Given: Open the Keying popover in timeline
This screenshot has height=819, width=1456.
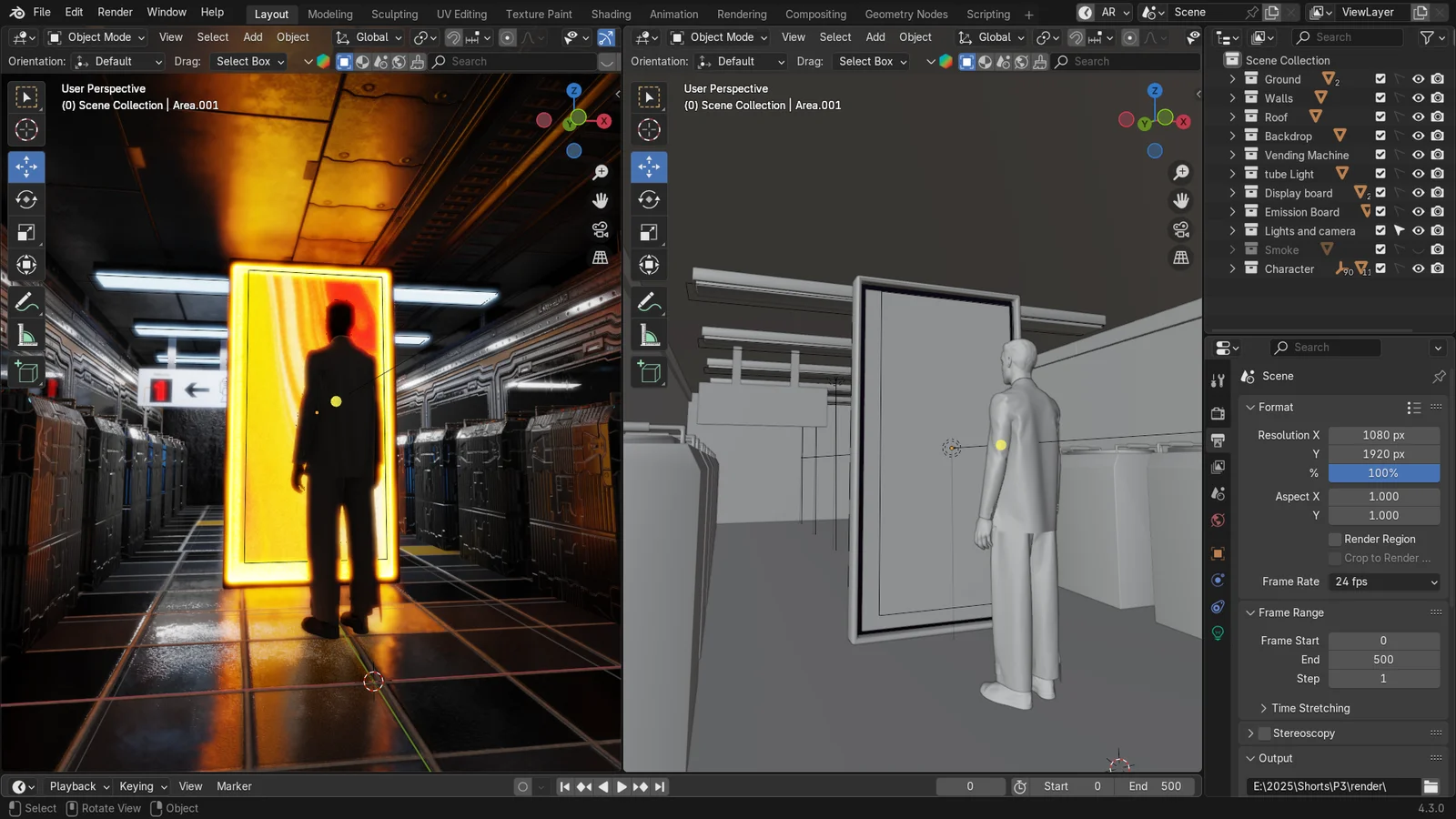Looking at the screenshot, I should coord(143,787).
